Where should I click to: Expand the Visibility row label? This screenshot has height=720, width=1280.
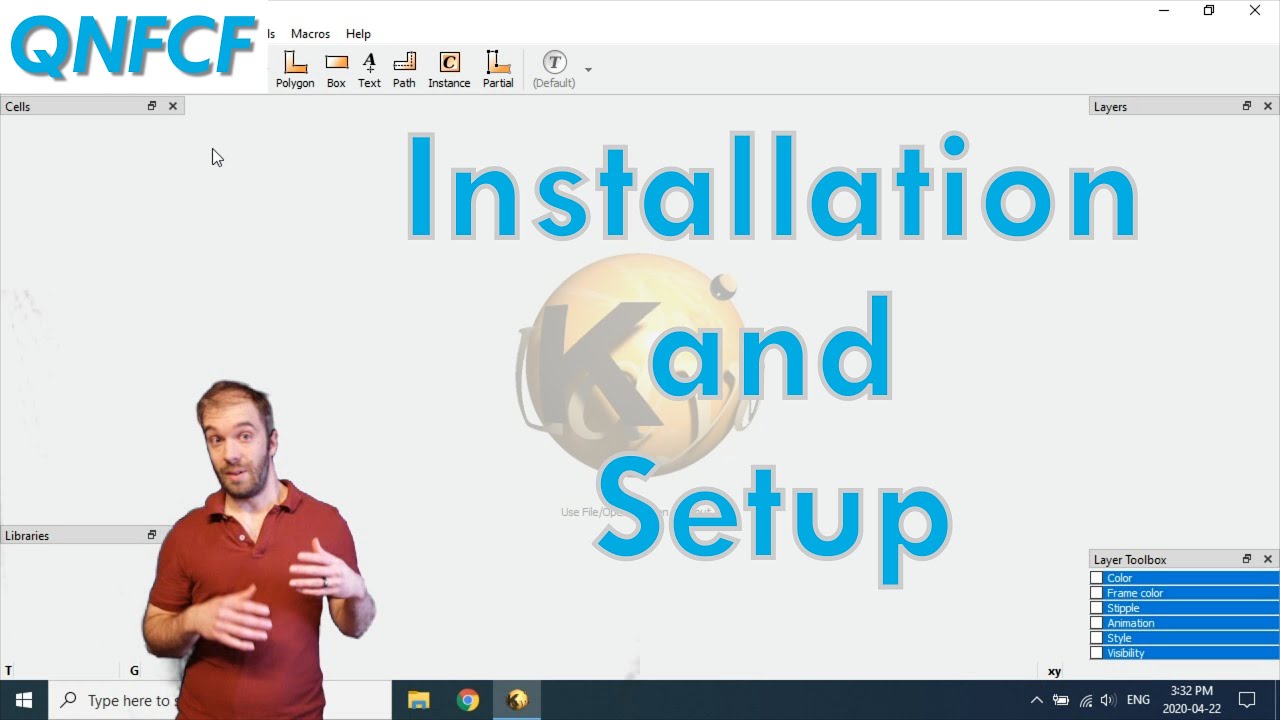pos(1125,653)
